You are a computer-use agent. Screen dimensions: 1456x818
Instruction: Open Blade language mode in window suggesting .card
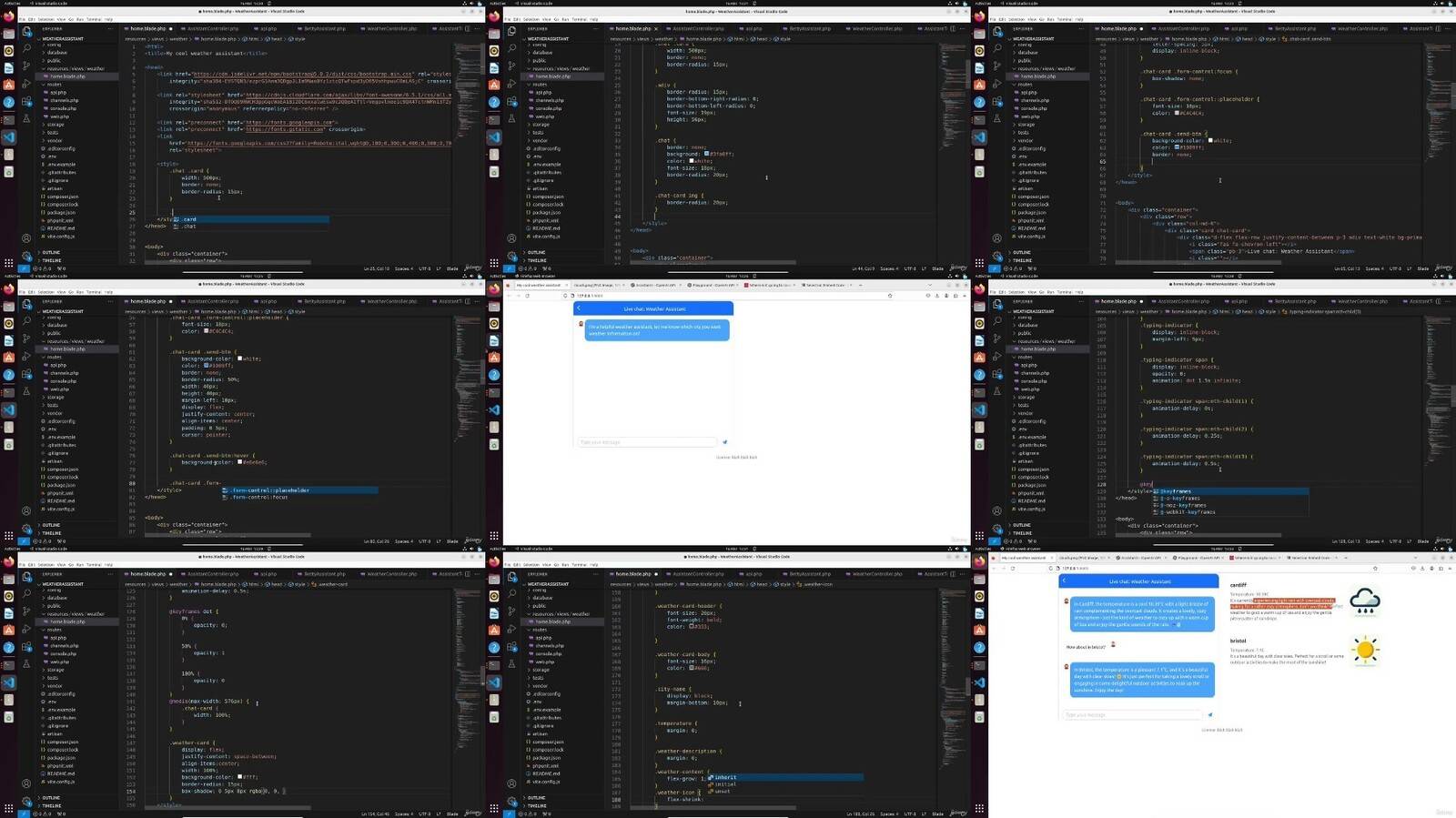pyautogui.click(x=452, y=268)
